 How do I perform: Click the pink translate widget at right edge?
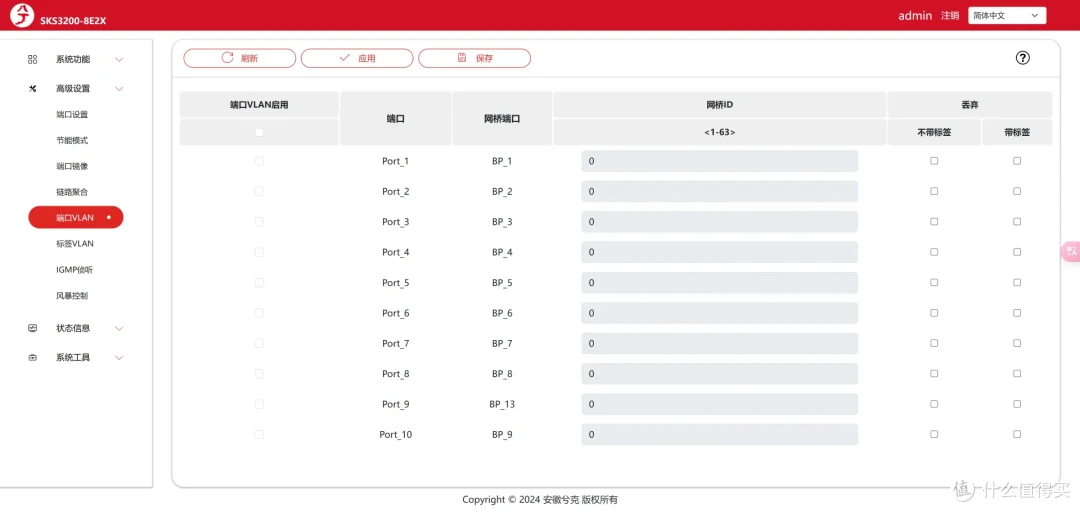pos(1070,252)
